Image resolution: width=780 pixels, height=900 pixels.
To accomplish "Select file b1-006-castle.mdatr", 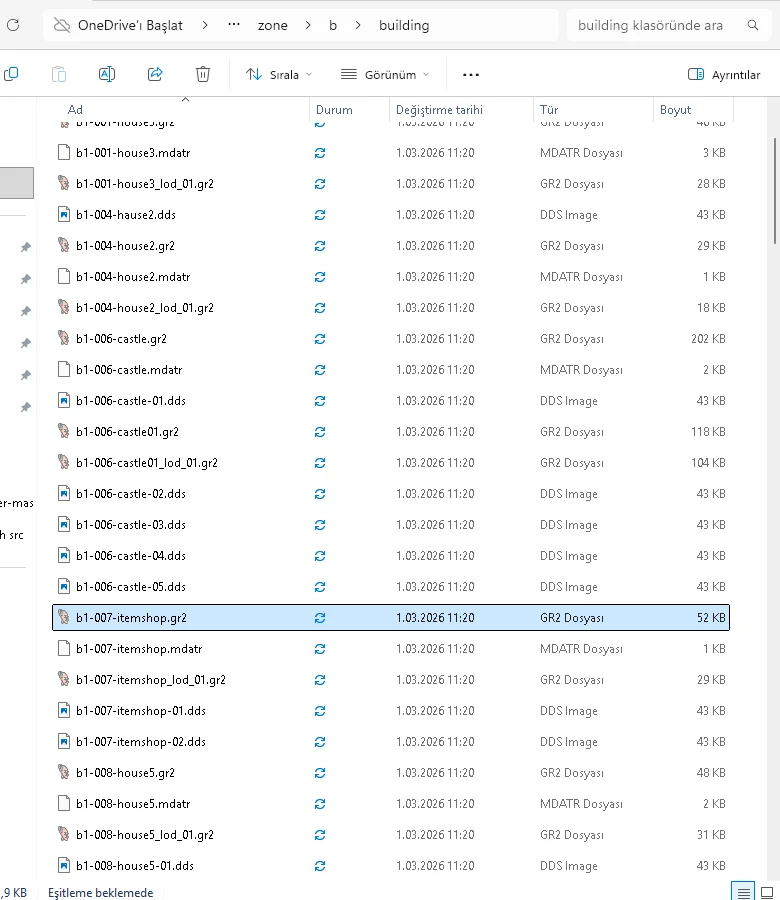I will 391,370.
